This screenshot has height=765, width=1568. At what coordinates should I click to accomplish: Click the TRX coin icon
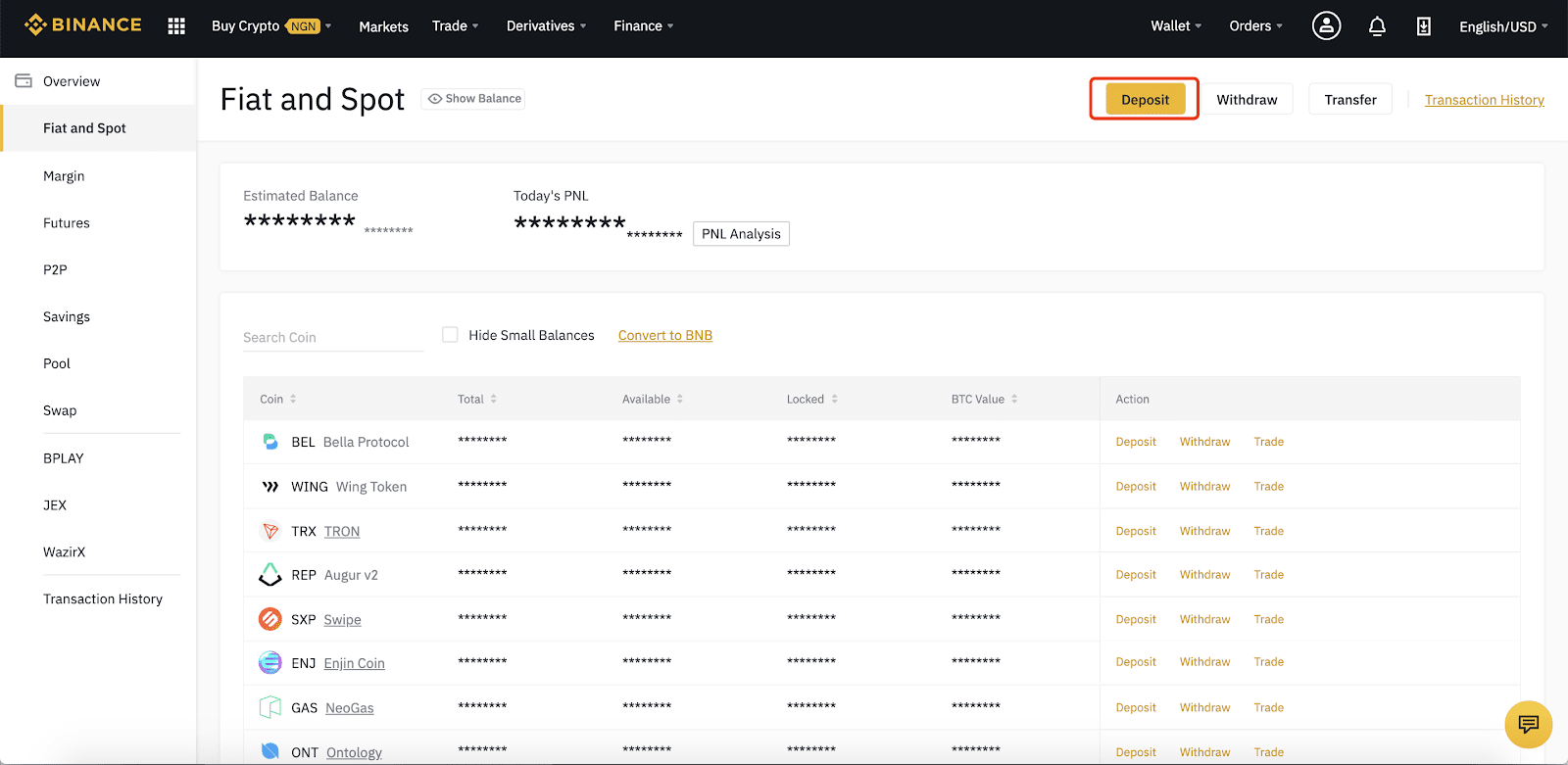(270, 531)
